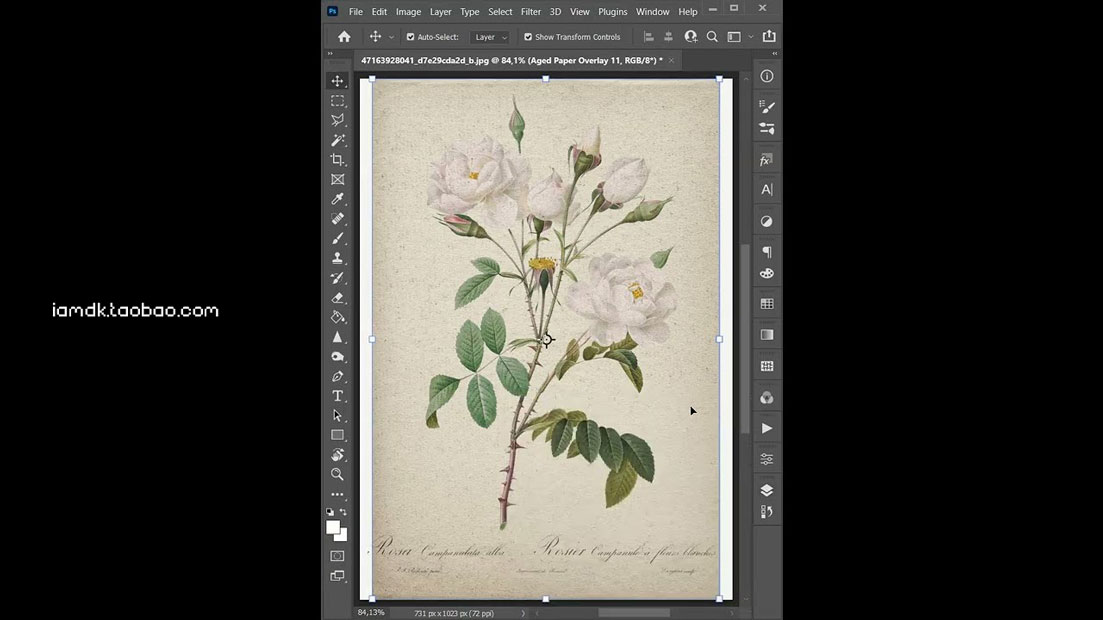This screenshot has height=620, width=1103.
Task: Open the Move tool preset picker arrow
Action: coord(391,37)
